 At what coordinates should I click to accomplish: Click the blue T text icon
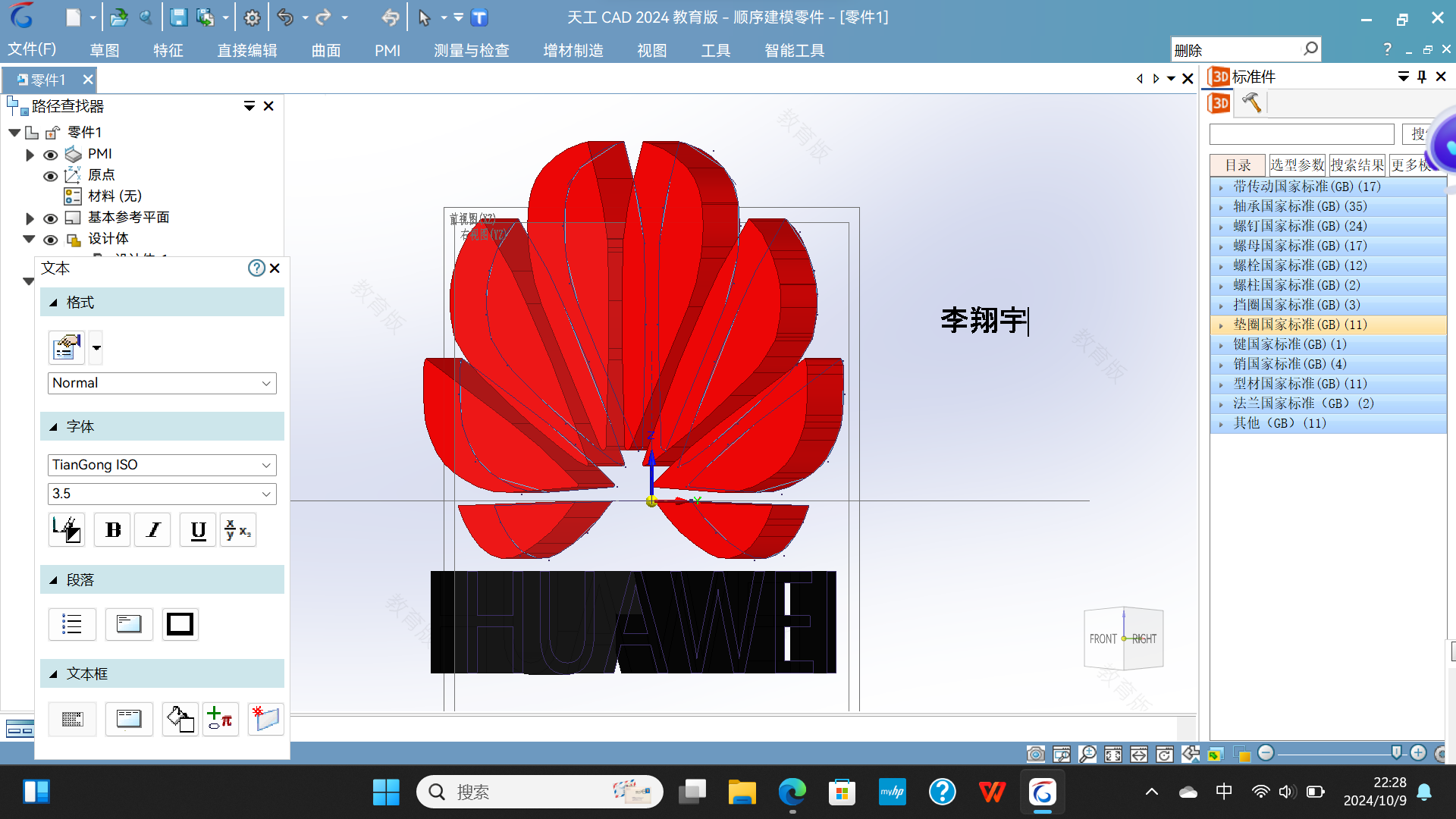point(479,17)
